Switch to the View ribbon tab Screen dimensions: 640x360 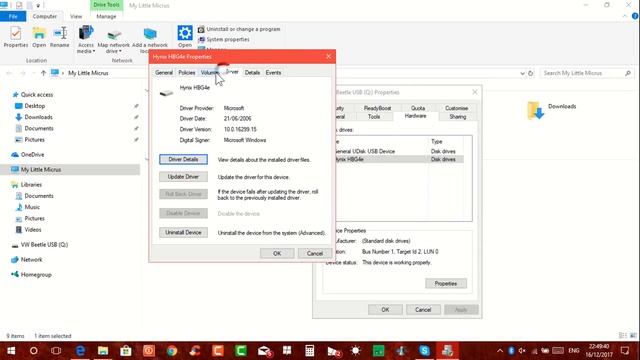[76, 16]
